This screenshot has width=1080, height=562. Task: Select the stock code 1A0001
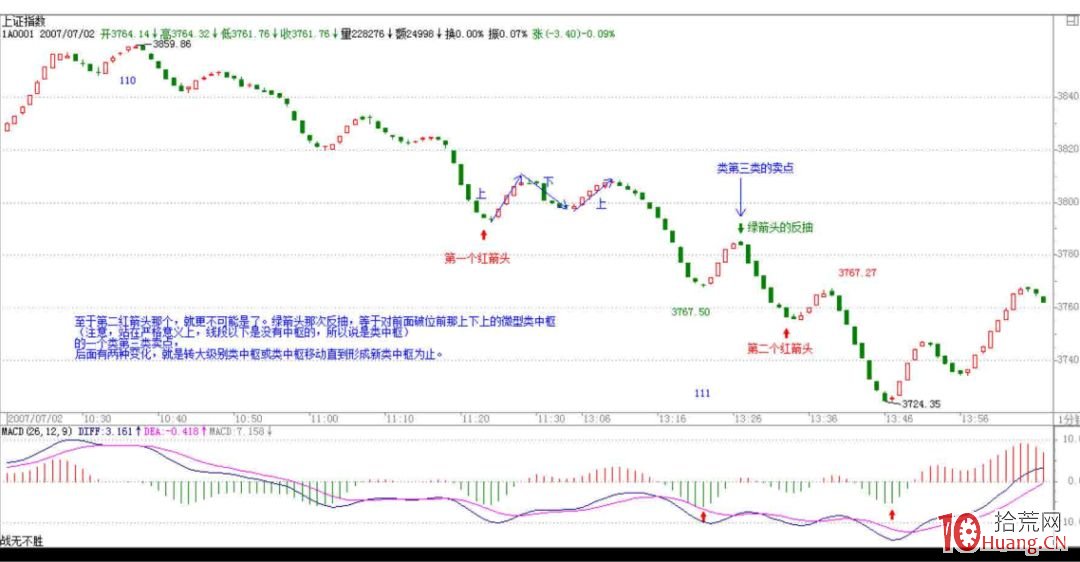(18, 34)
